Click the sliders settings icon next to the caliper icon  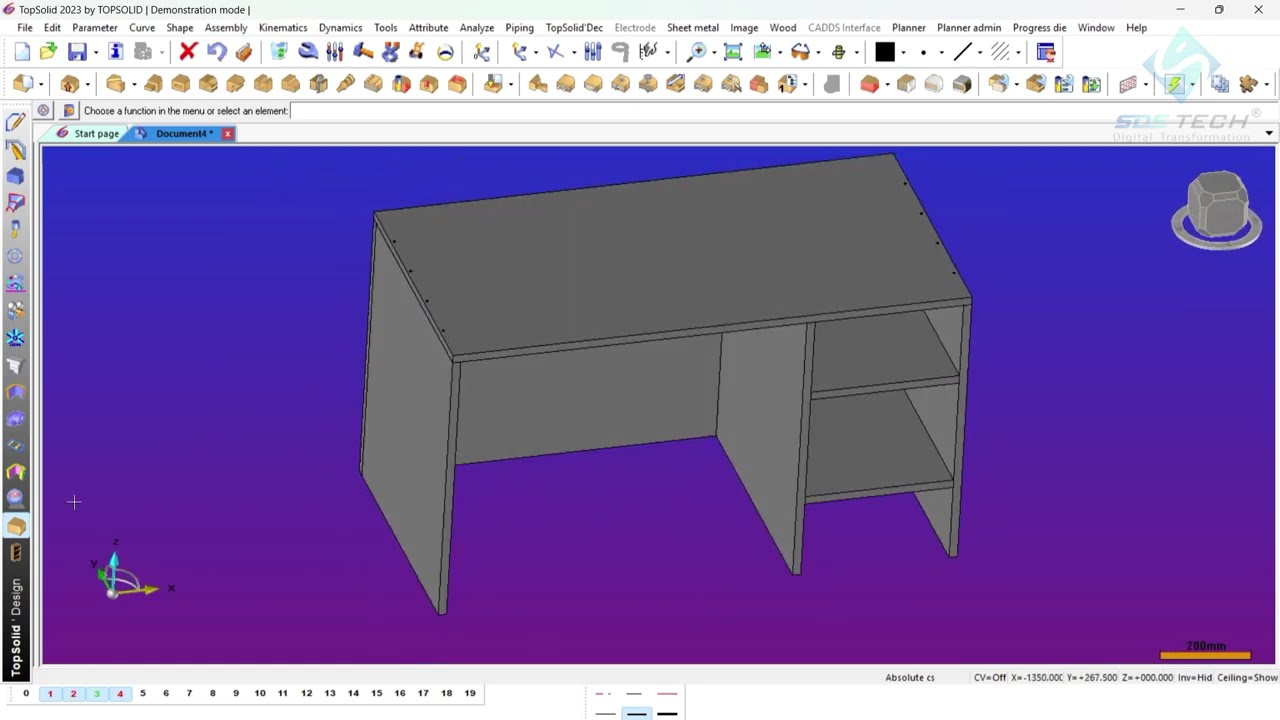point(335,52)
